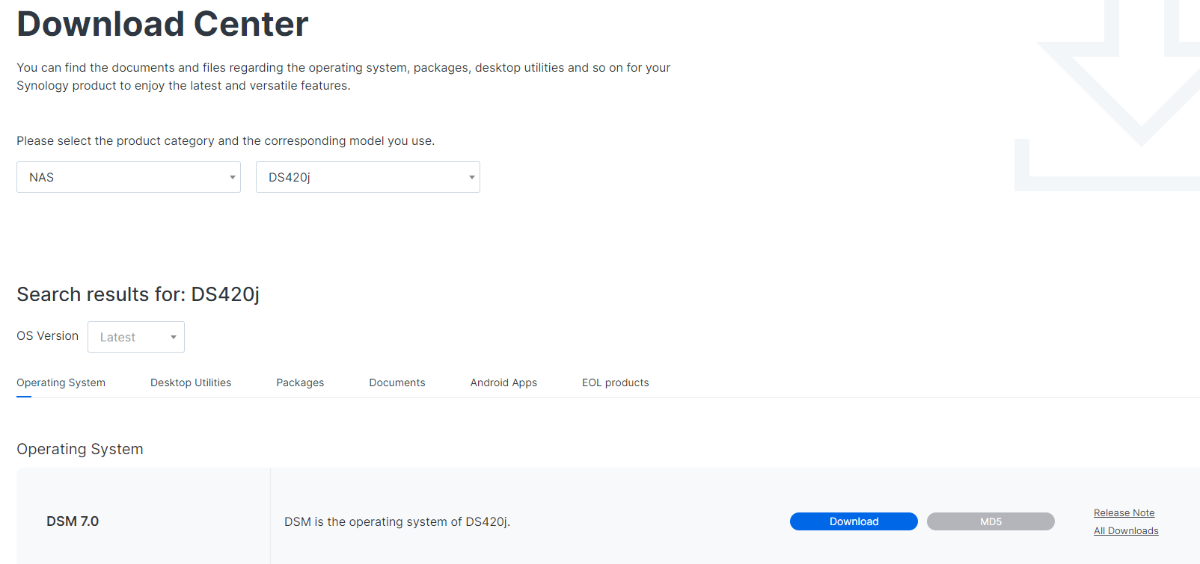The height and width of the screenshot is (564, 1200).
Task: Select the Operating System tab
Action: point(61,382)
